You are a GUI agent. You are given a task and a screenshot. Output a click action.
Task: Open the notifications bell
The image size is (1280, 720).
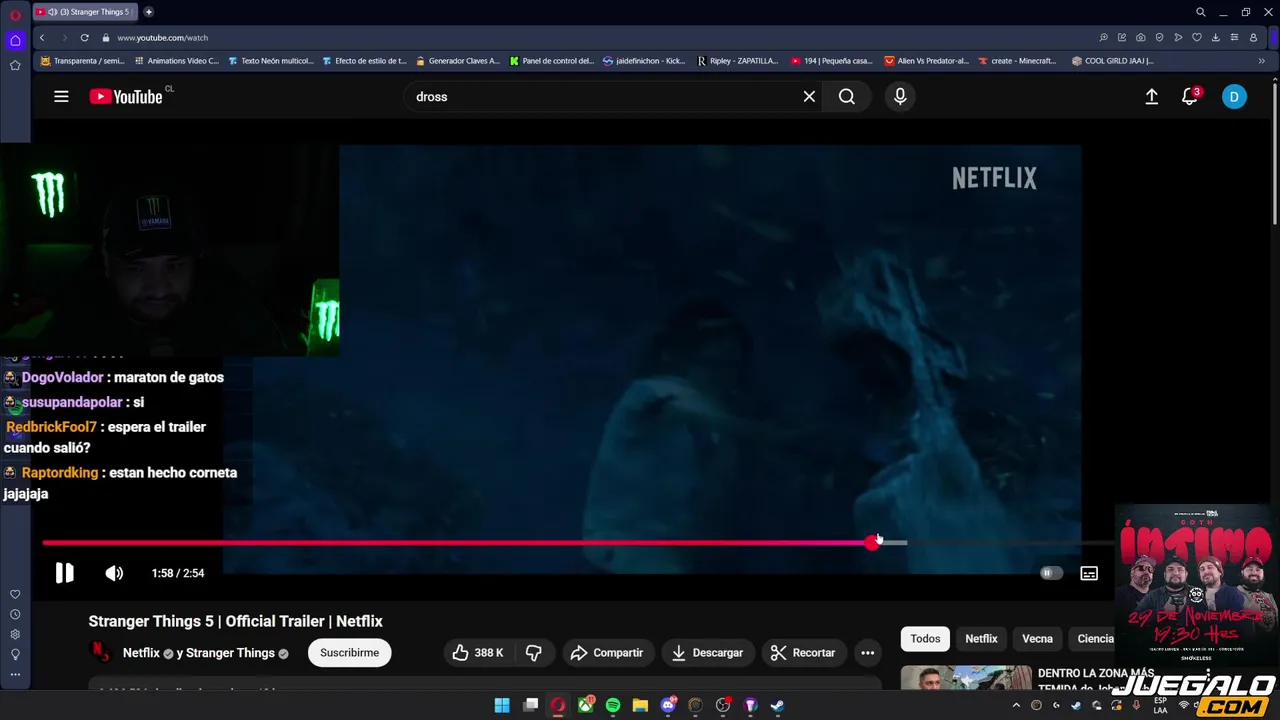pos(1190,97)
